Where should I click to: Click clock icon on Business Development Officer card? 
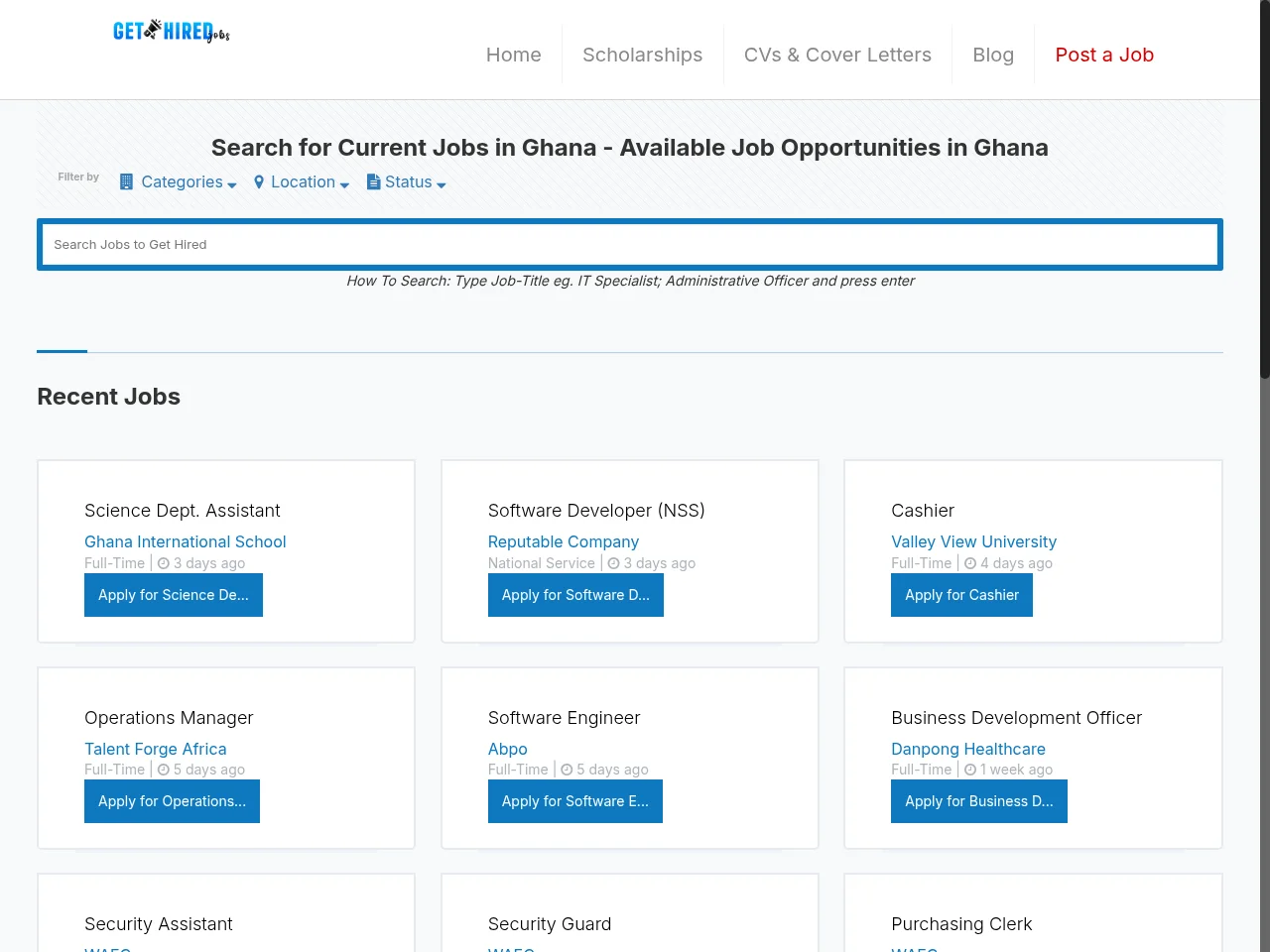pyautogui.click(x=970, y=770)
